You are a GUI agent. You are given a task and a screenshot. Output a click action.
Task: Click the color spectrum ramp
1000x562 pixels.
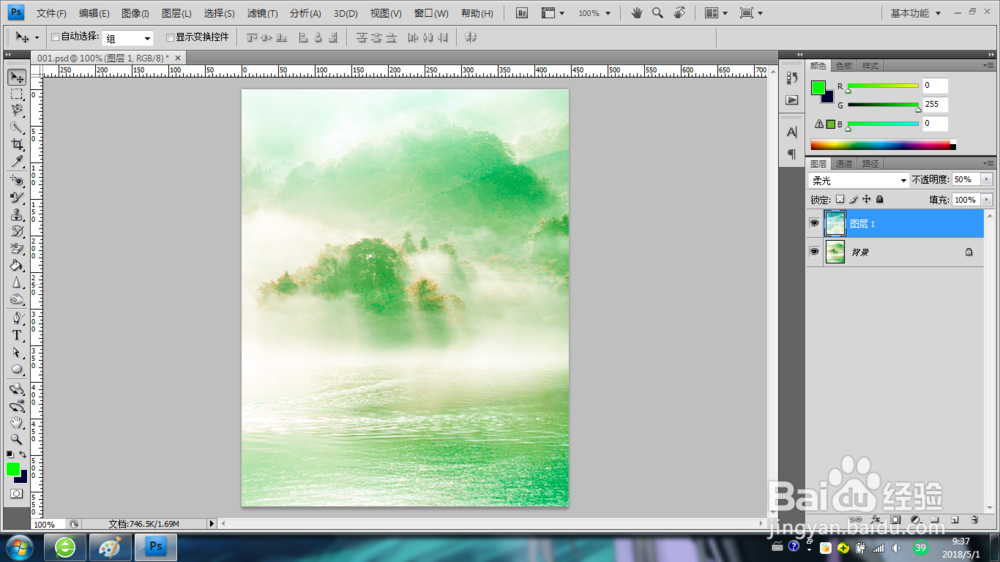[x=883, y=145]
